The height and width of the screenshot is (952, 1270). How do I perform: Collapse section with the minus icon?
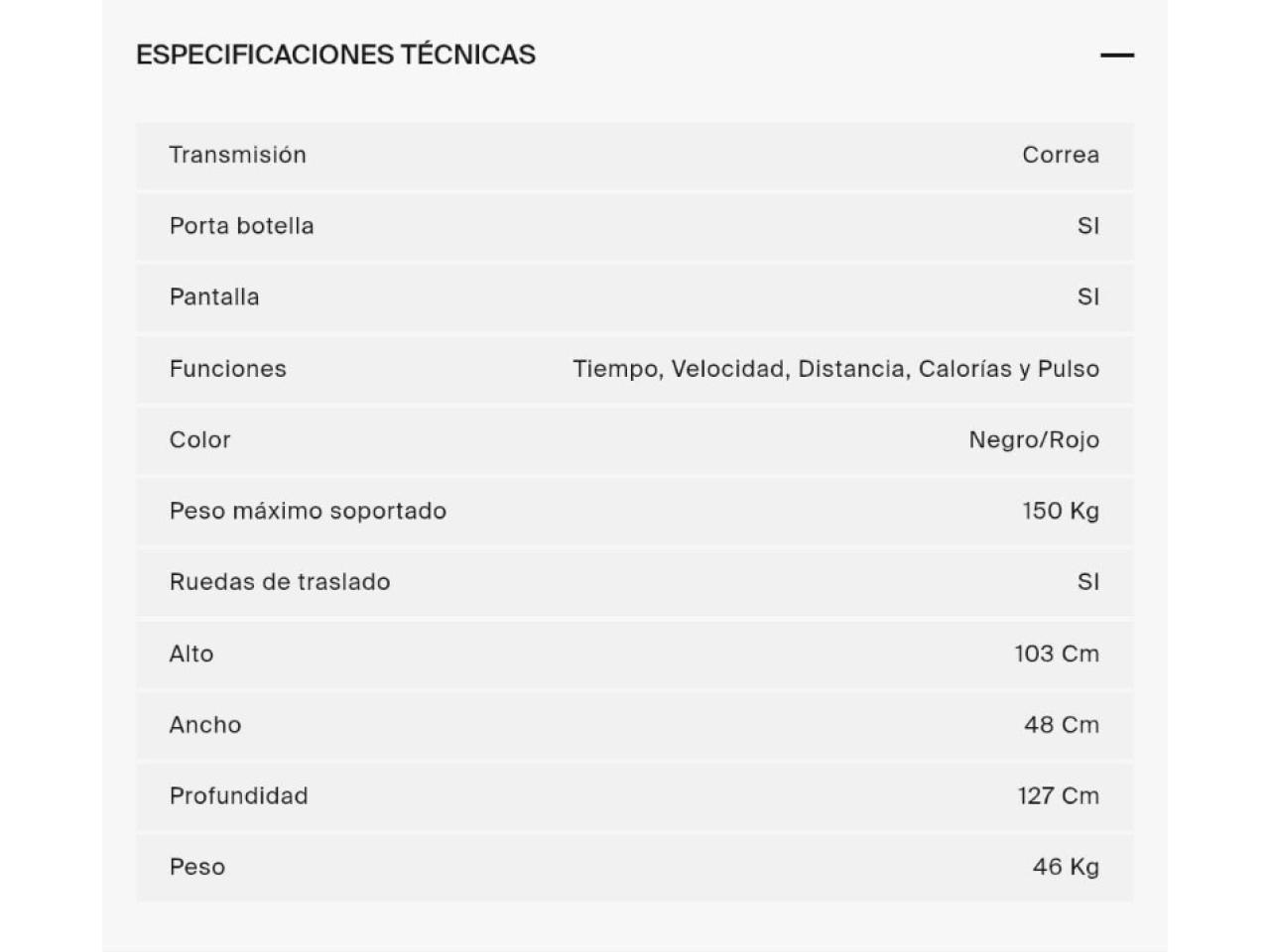click(1117, 56)
